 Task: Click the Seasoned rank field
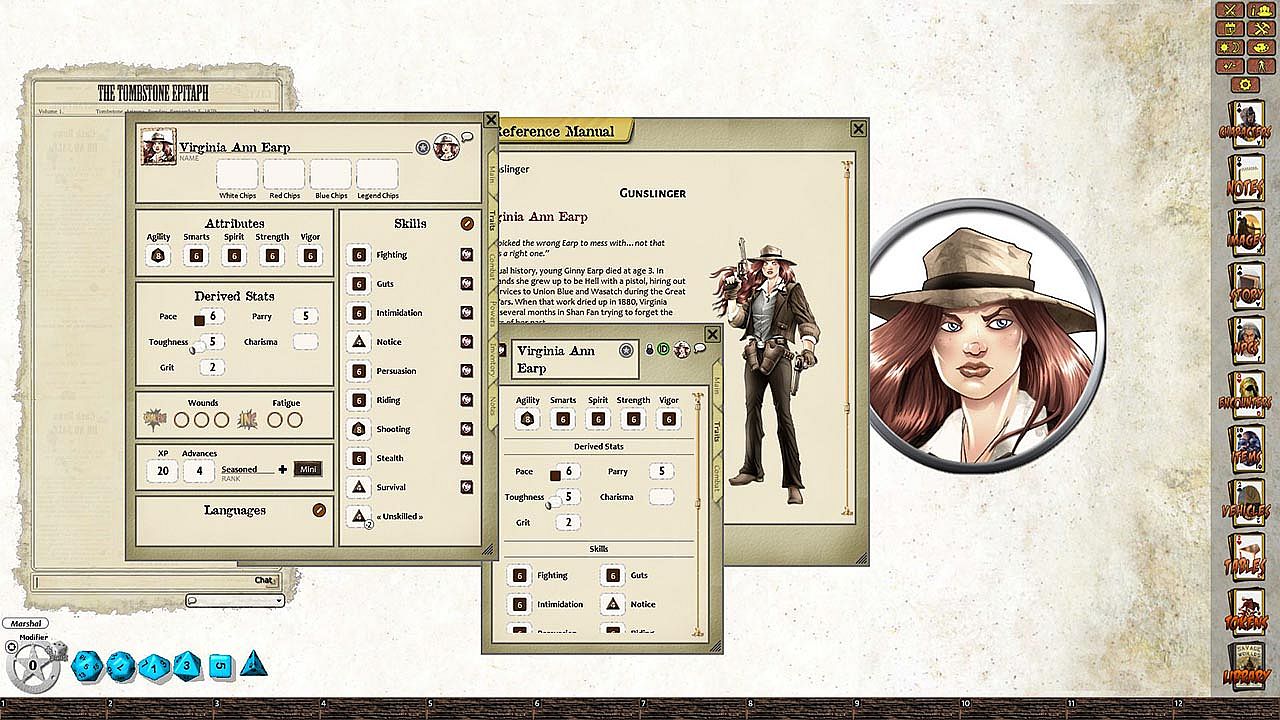click(x=247, y=470)
